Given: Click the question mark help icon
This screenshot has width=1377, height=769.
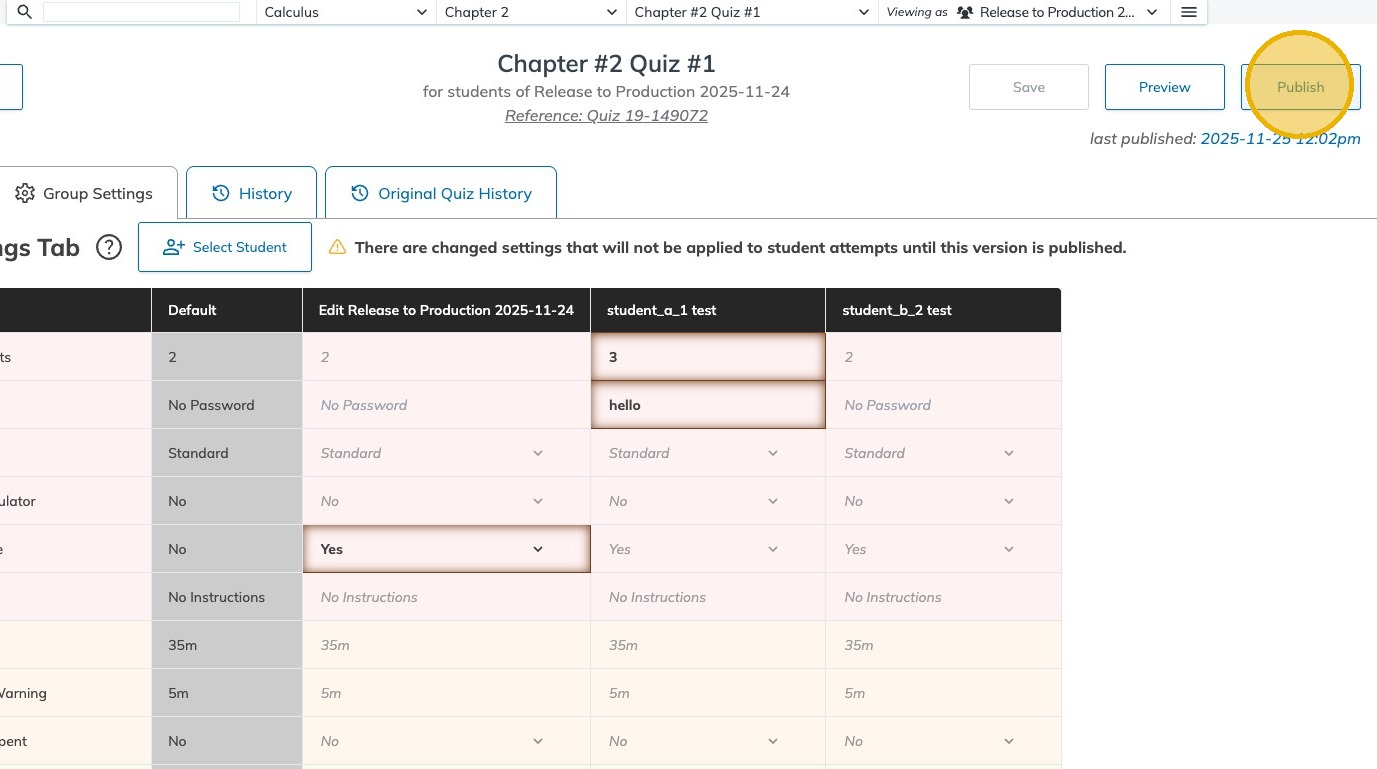Looking at the screenshot, I should (x=109, y=247).
